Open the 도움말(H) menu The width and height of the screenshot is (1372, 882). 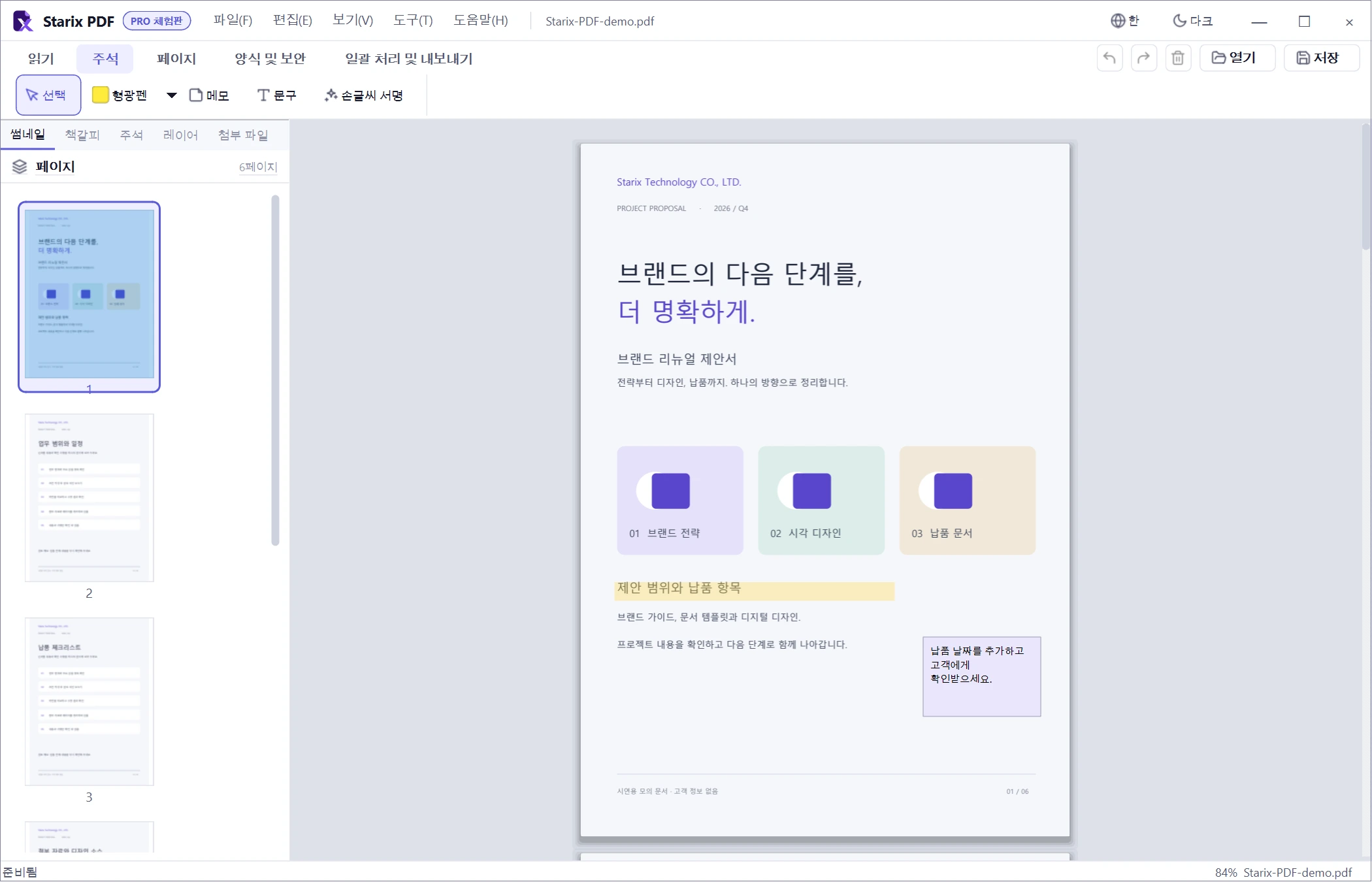pos(481,20)
